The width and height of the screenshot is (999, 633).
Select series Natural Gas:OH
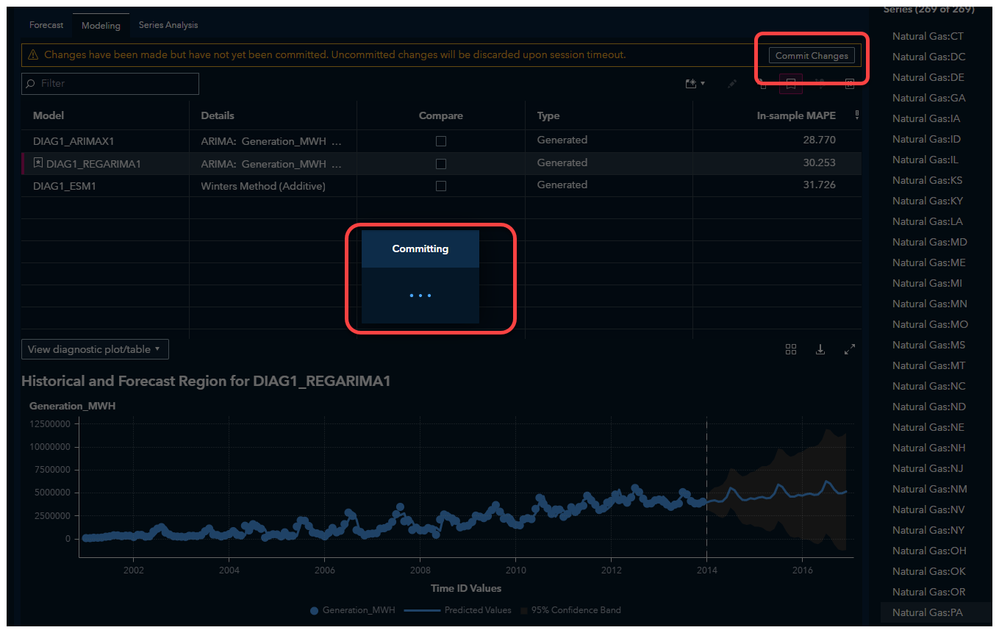(x=929, y=551)
